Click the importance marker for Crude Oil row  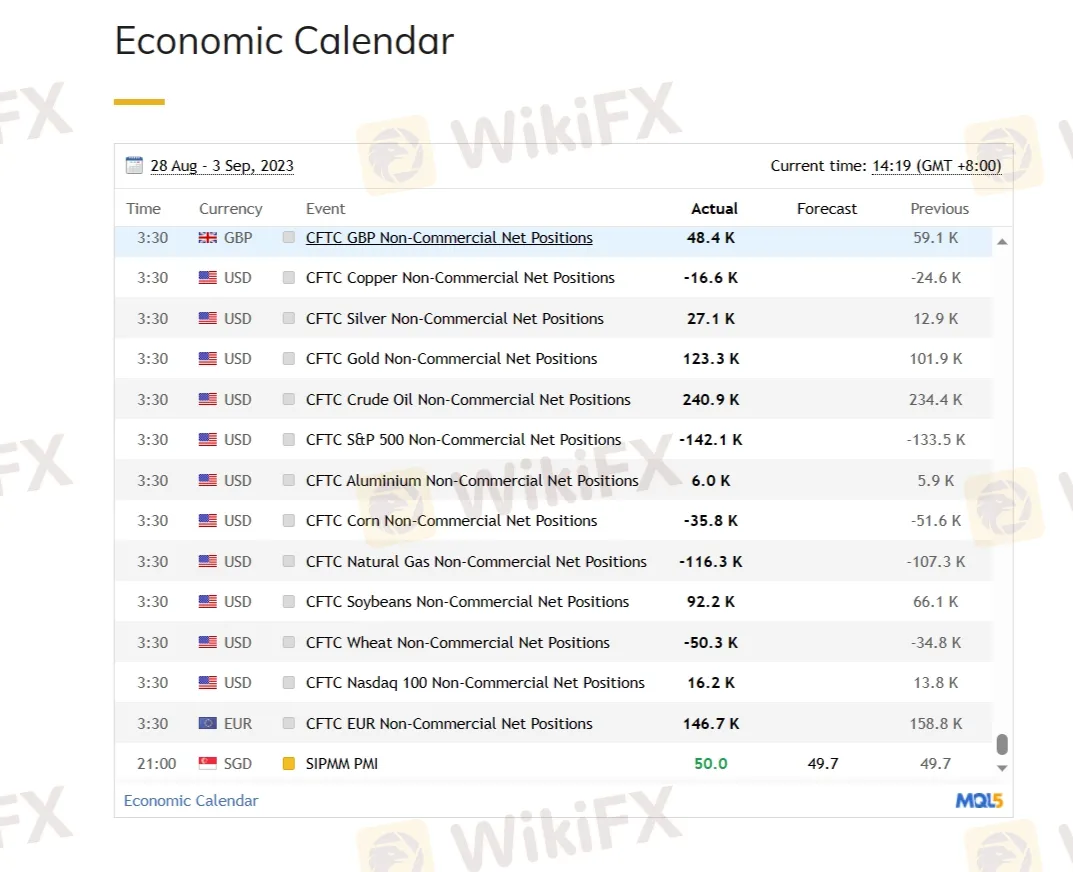[x=289, y=400]
